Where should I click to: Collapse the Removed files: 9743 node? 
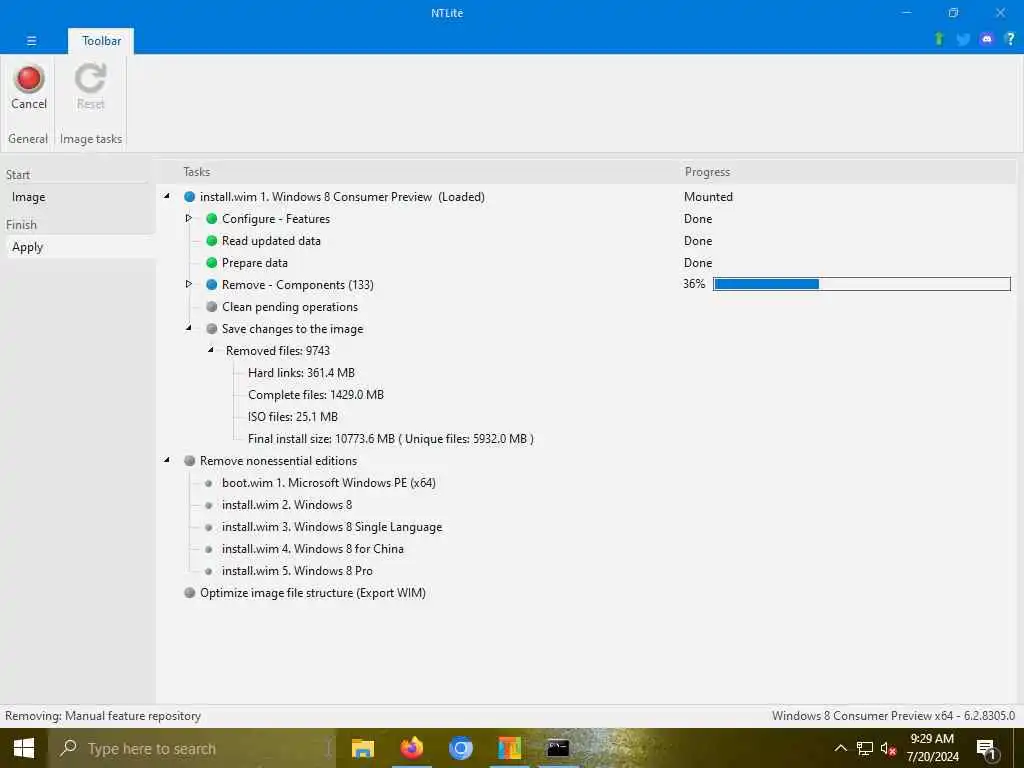coord(211,350)
